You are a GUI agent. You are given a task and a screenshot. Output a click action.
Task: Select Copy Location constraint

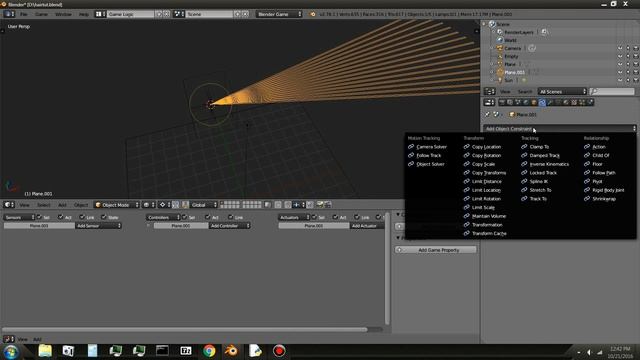pos(482,147)
